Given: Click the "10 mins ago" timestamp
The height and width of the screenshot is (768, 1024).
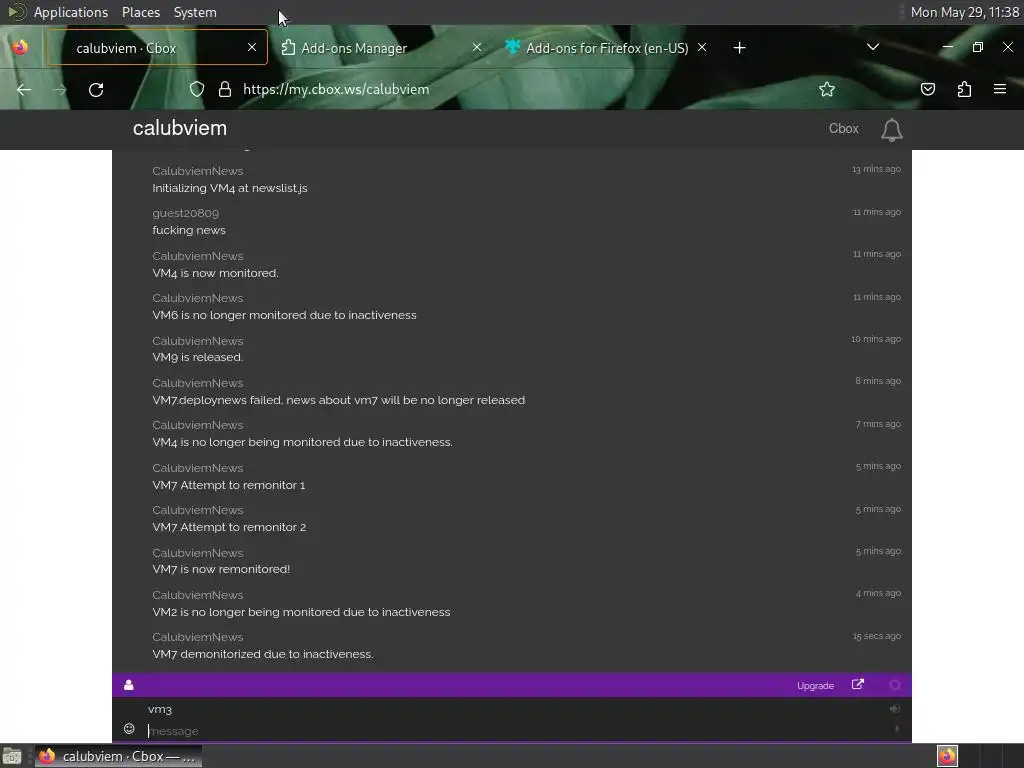Looking at the screenshot, I should [x=876, y=339].
